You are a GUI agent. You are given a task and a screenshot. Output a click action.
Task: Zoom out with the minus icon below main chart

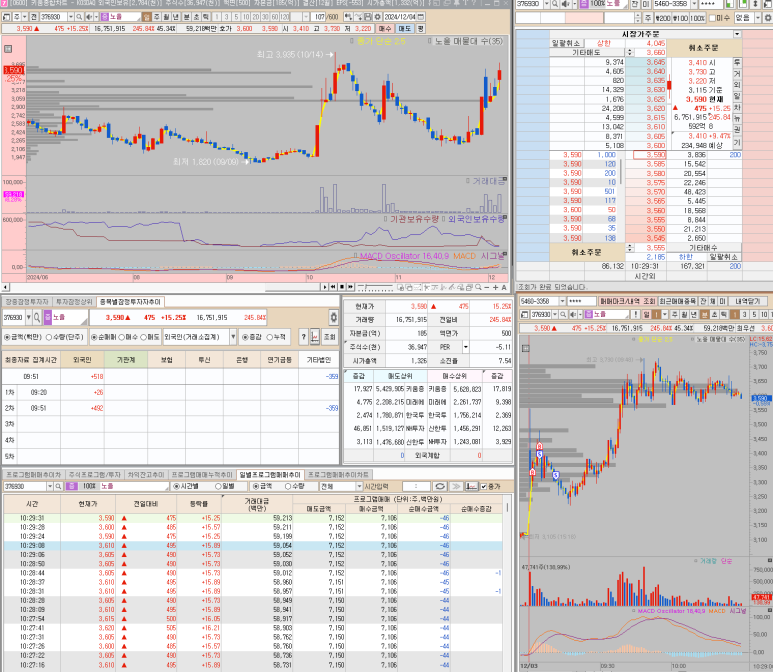pyautogui.click(x=487, y=287)
